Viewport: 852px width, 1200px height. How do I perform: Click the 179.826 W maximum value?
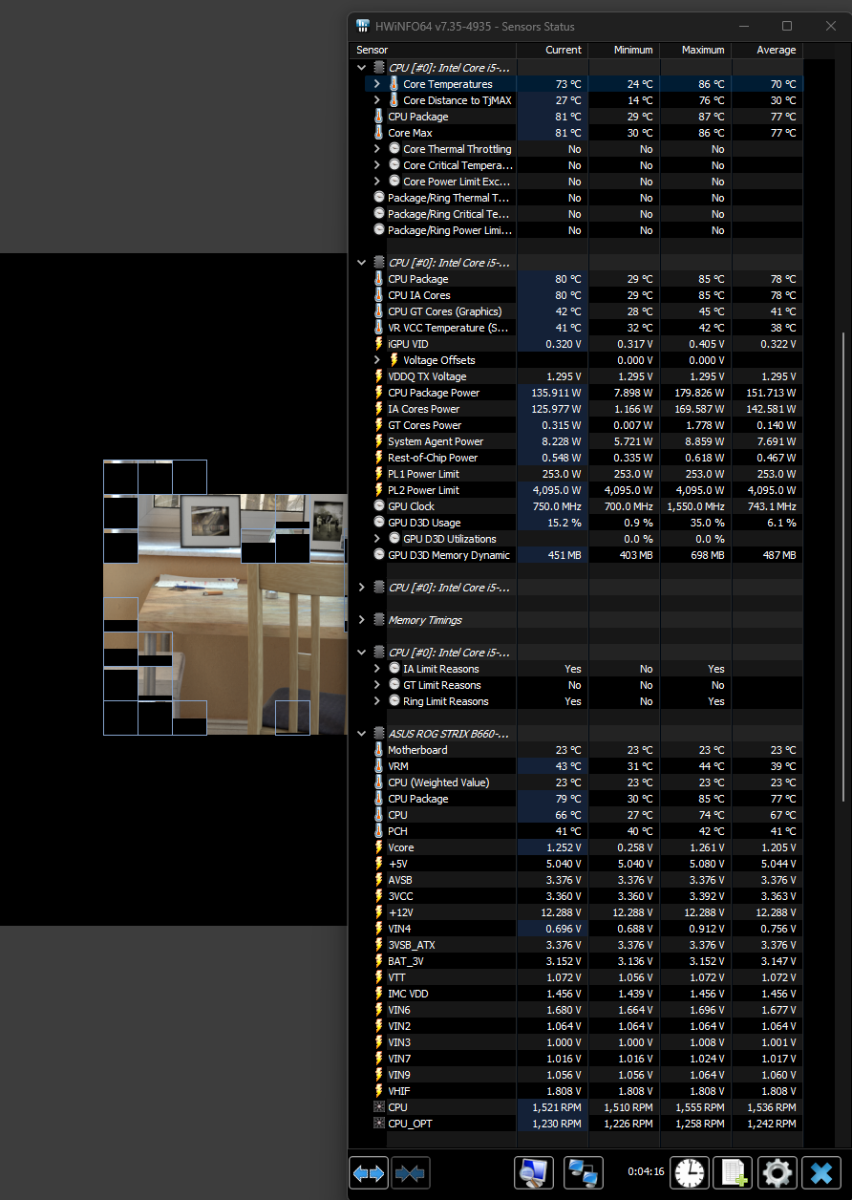click(x=699, y=393)
